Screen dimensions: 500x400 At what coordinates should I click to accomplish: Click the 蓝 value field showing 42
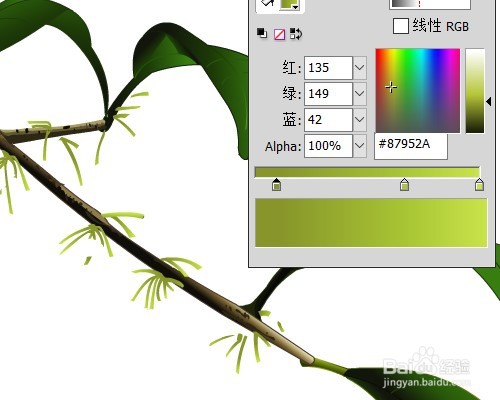328,120
